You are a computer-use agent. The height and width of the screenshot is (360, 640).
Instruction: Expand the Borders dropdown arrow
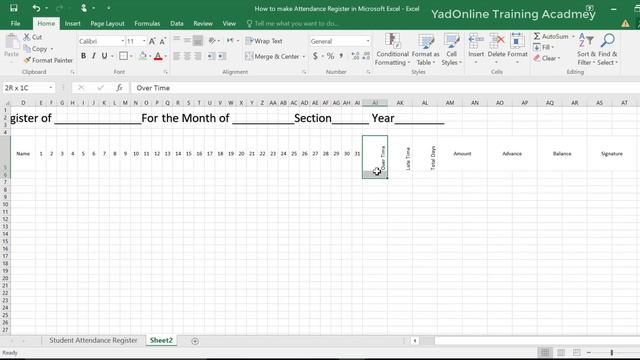pyautogui.click(x=131, y=56)
